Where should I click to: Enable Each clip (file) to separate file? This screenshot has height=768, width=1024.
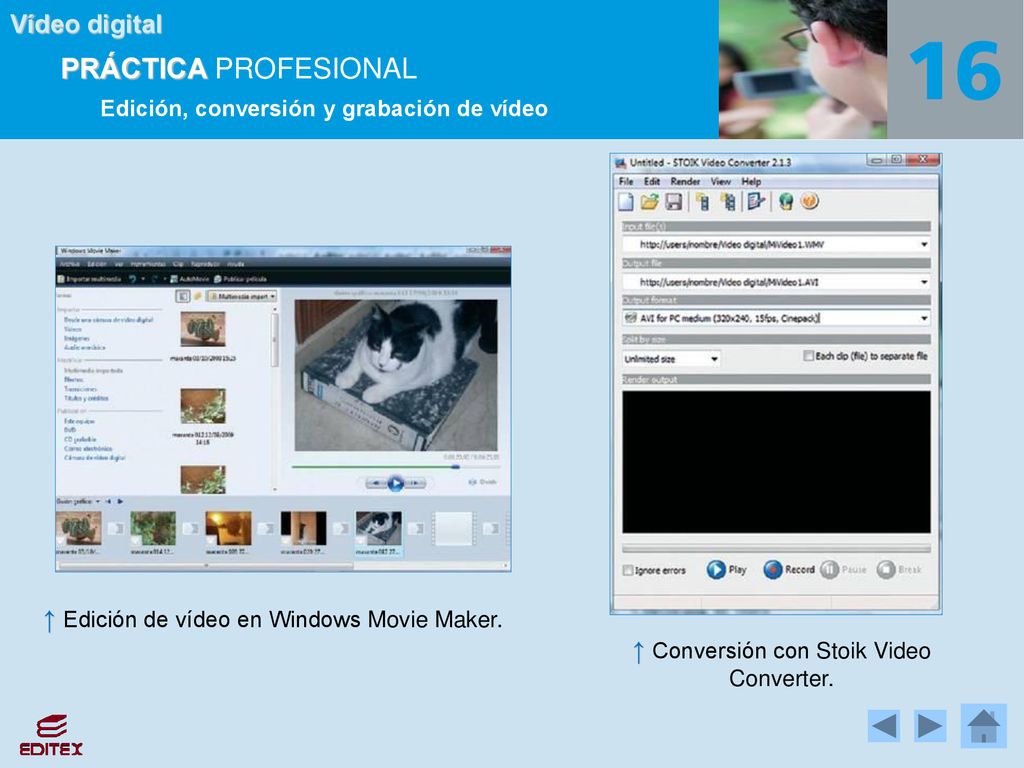(808, 356)
